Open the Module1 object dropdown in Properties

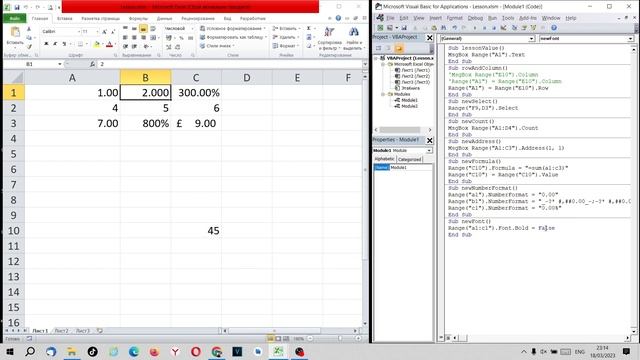coord(429,151)
